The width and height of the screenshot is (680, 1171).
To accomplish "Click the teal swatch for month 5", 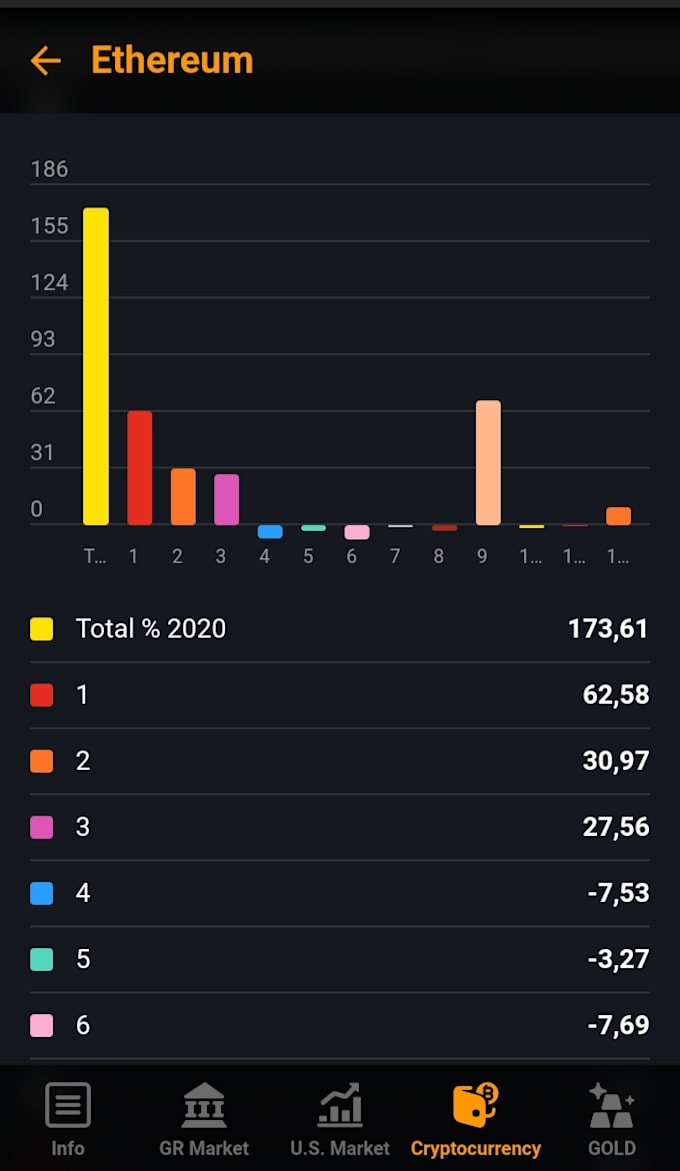I will point(42,959).
